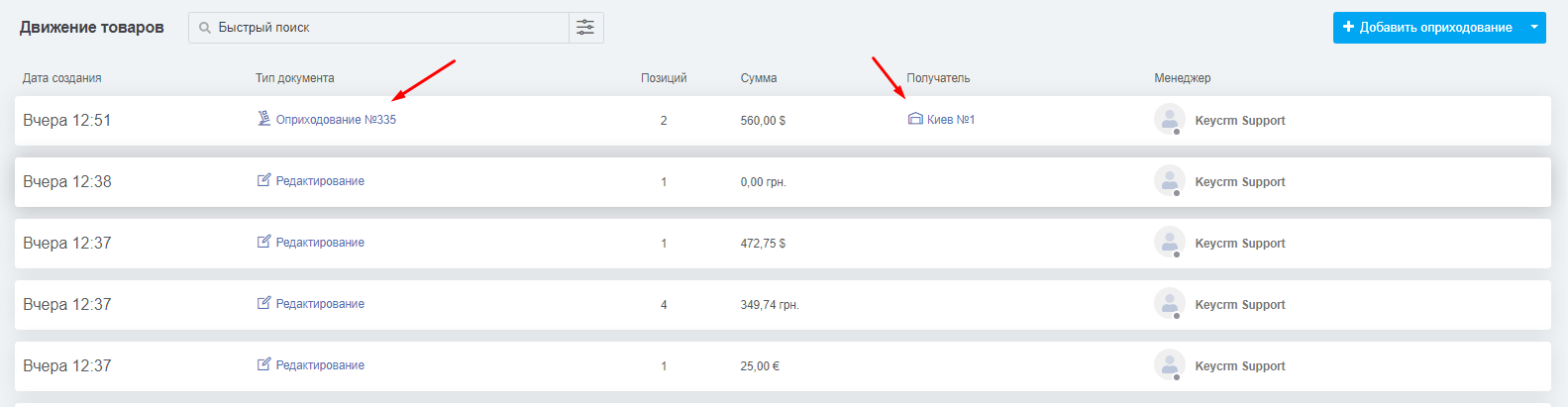Image resolution: width=1568 pixels, height=407 pixels.
Task: Click the manager avatar in the 12:51 row
Action: click(x=1170, y=120)
